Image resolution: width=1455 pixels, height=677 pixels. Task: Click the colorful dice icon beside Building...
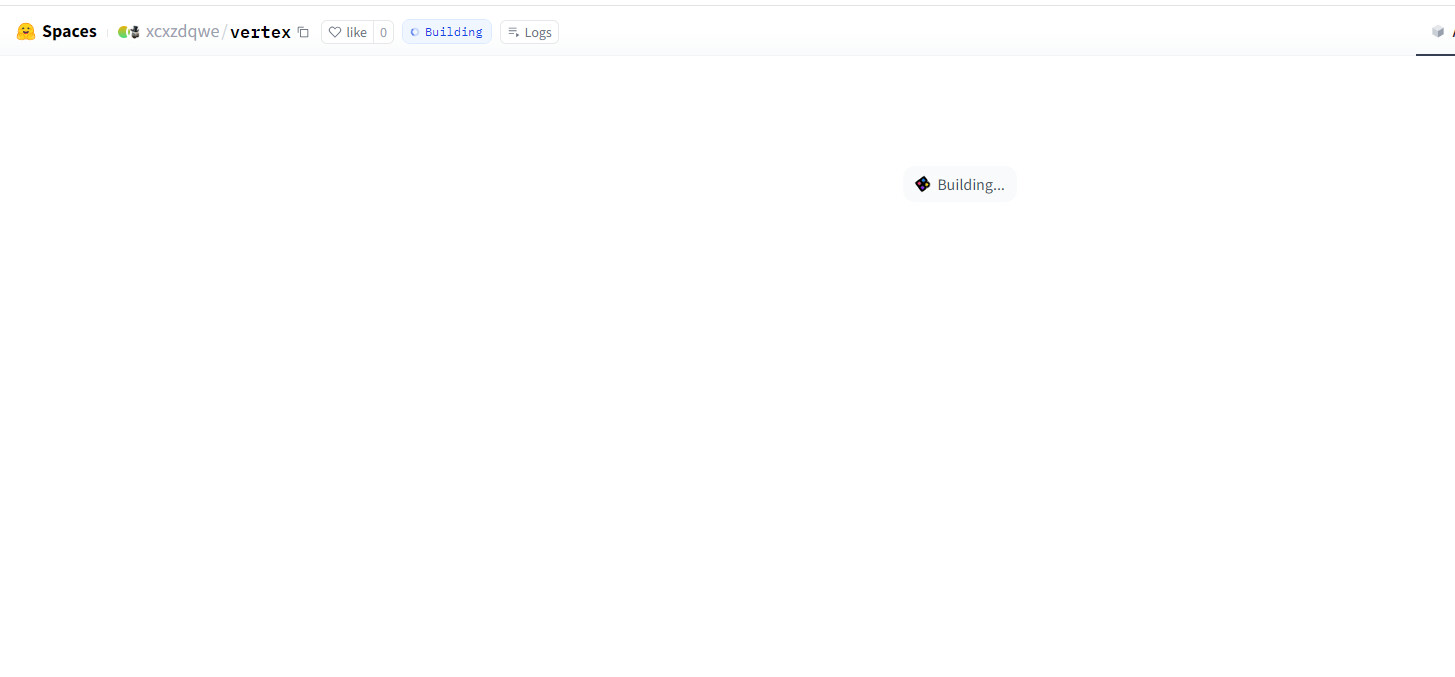[x=923, y=184]
